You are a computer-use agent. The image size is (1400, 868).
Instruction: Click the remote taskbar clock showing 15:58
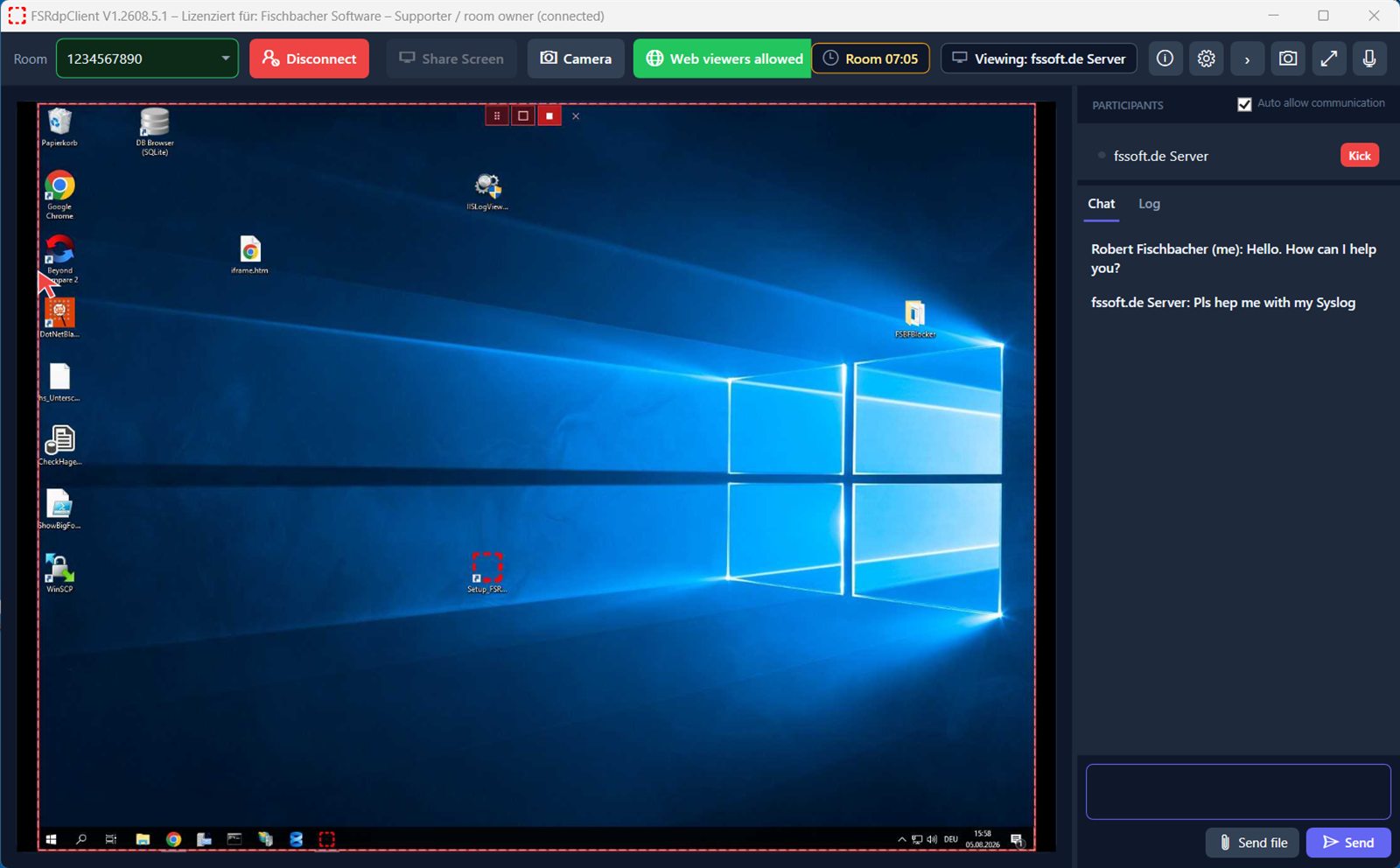click(983, 839)
